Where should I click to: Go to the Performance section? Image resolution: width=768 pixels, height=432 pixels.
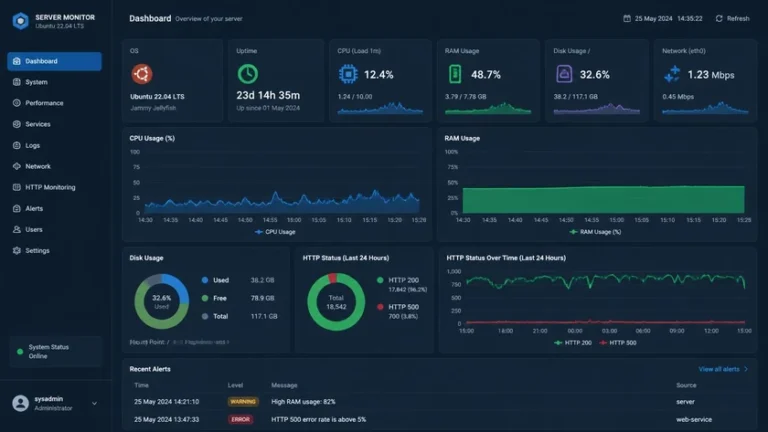[x=54, y=103]
